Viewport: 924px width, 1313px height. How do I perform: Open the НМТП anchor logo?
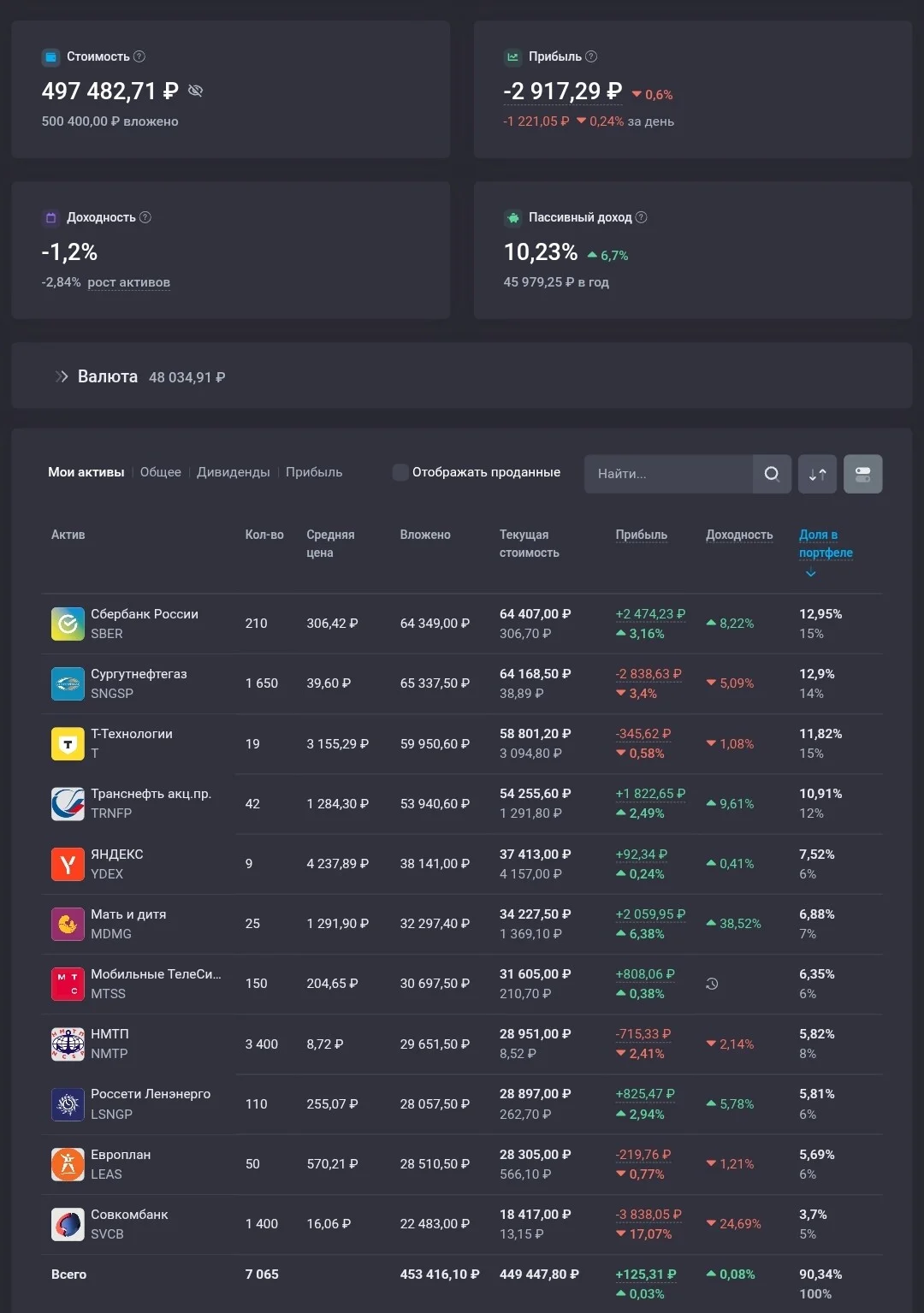point(68,1044)
